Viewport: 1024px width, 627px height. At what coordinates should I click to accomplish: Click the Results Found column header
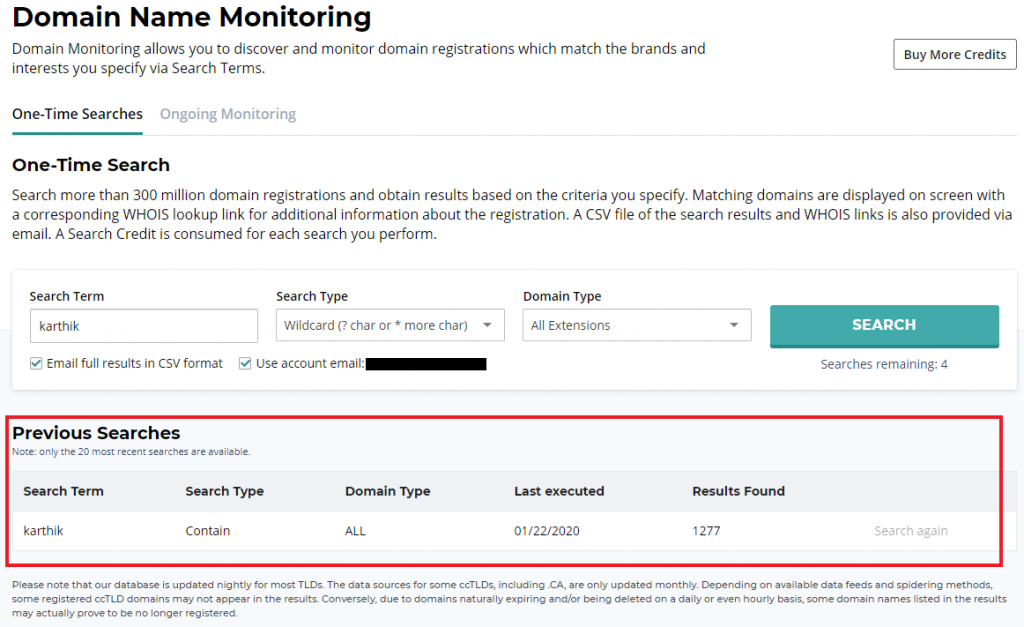click(x=739, y=491)
